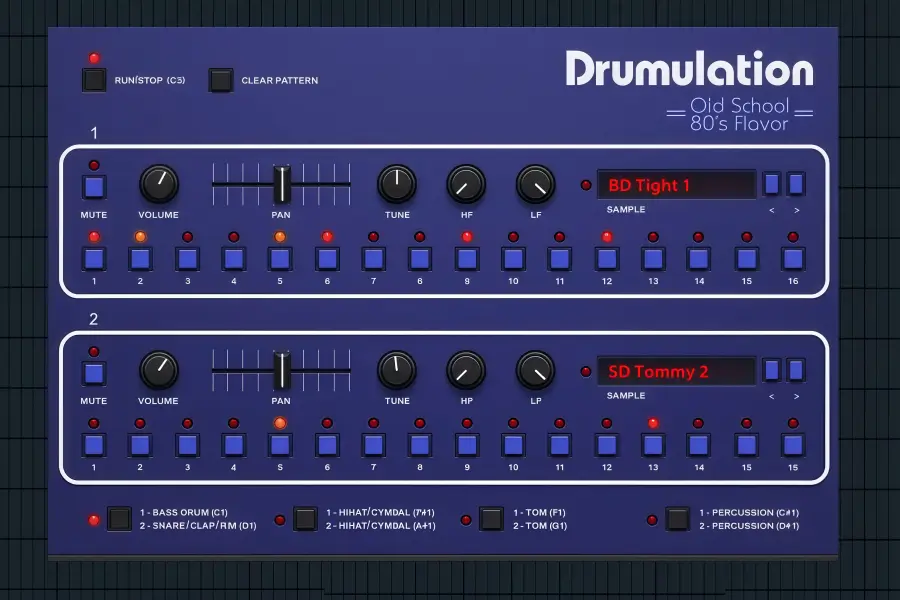Toggle step 9 in channel 2
Viewport: 900px width, 600px height.
pos(467,445)
